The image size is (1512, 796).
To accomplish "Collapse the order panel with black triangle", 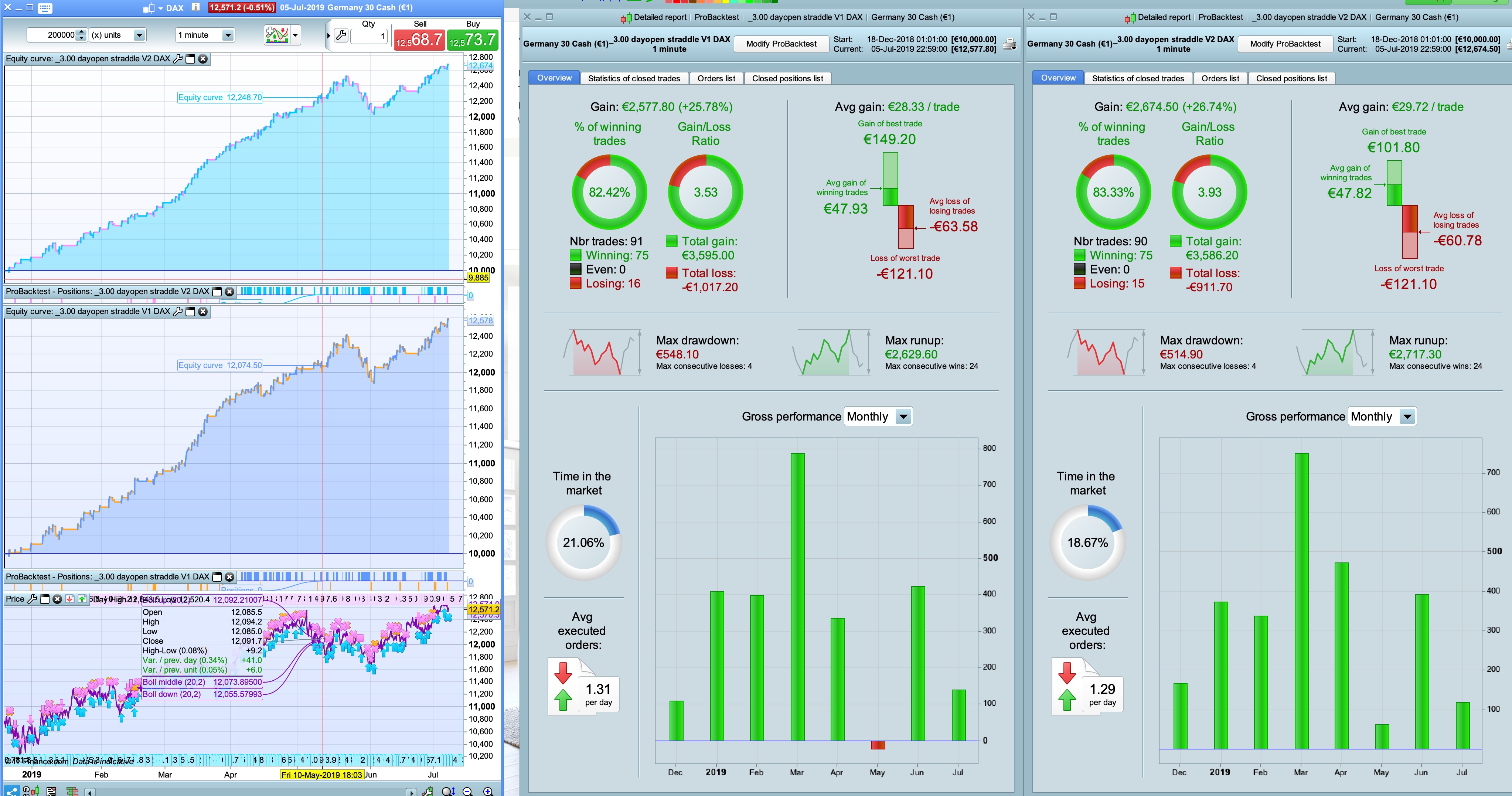I will (328, 36).
